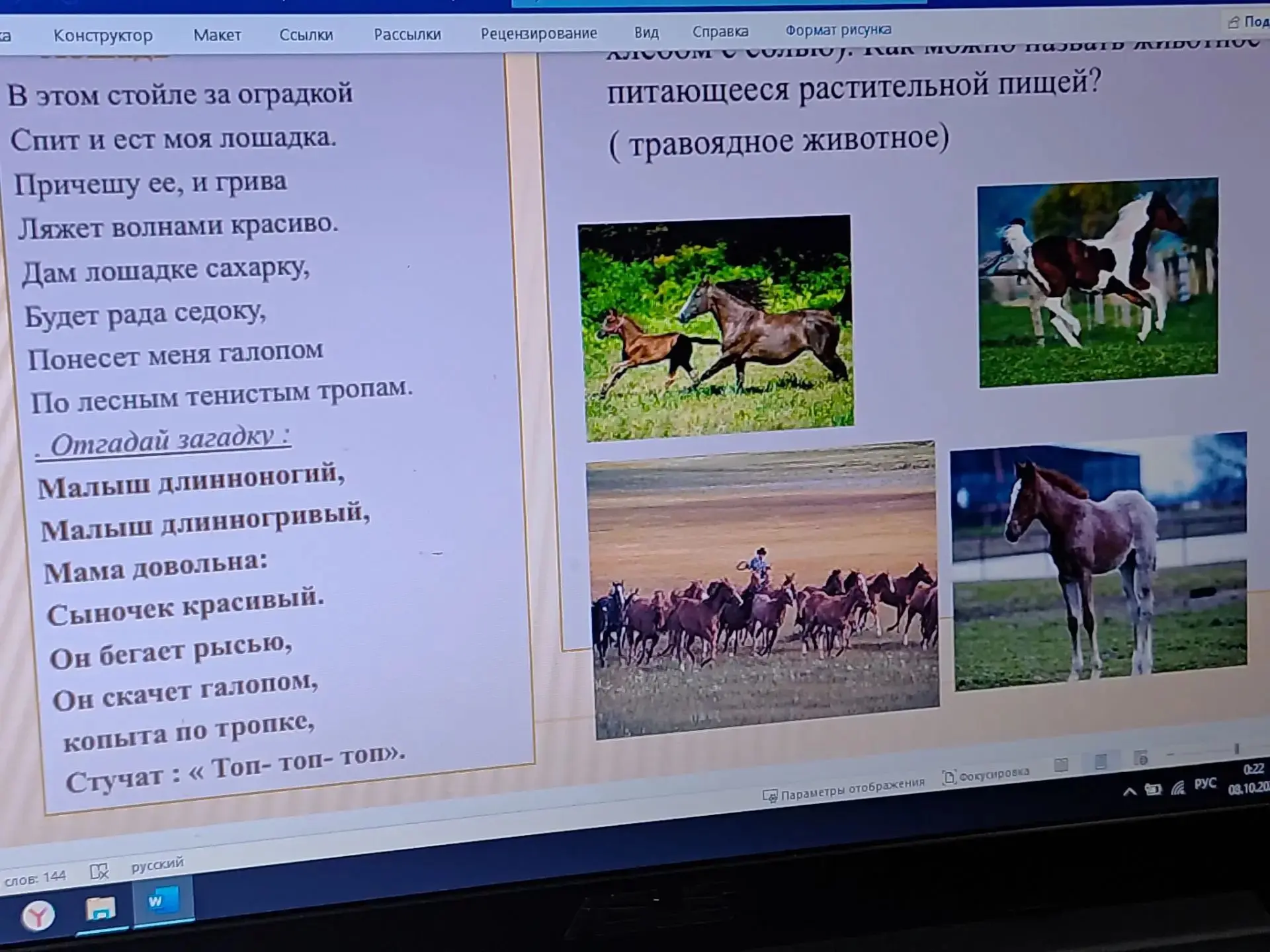The image size is (1270, 952).
Task: Click the line 'Малыш длинноногий,'
Action: point(190,481)
